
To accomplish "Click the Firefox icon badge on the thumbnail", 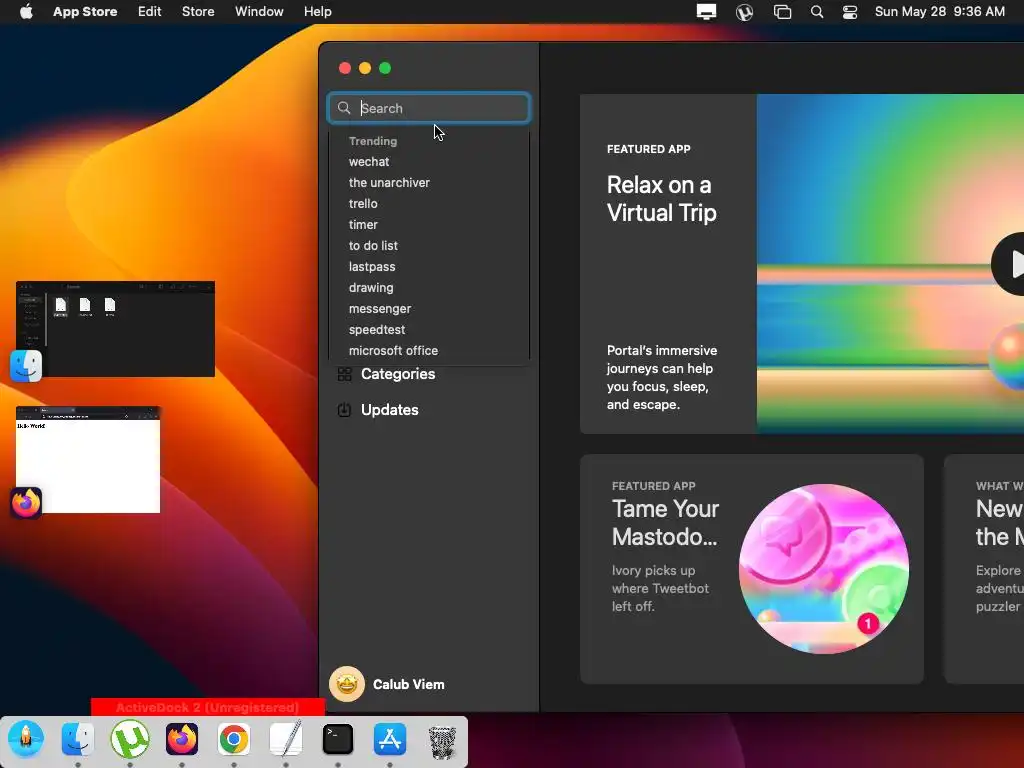I will tap(26, 503).
